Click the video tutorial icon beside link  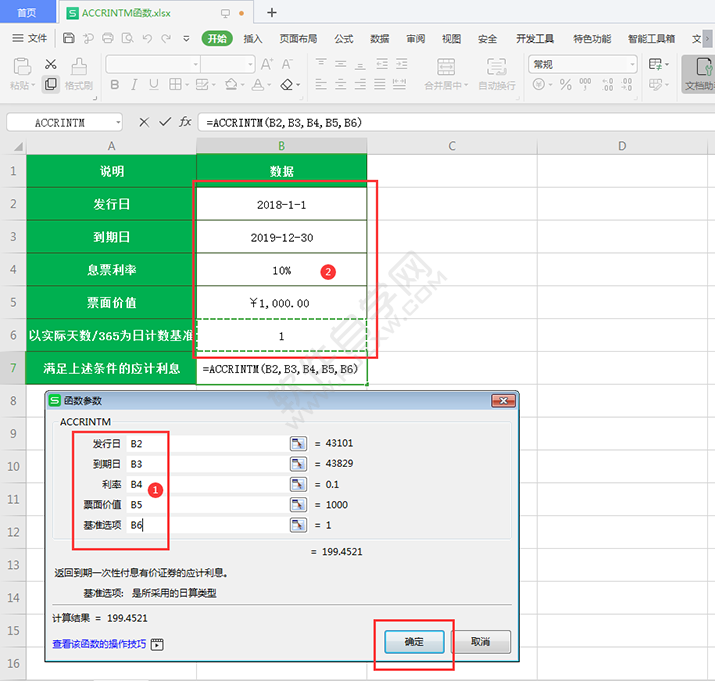[x=157, y=644]
